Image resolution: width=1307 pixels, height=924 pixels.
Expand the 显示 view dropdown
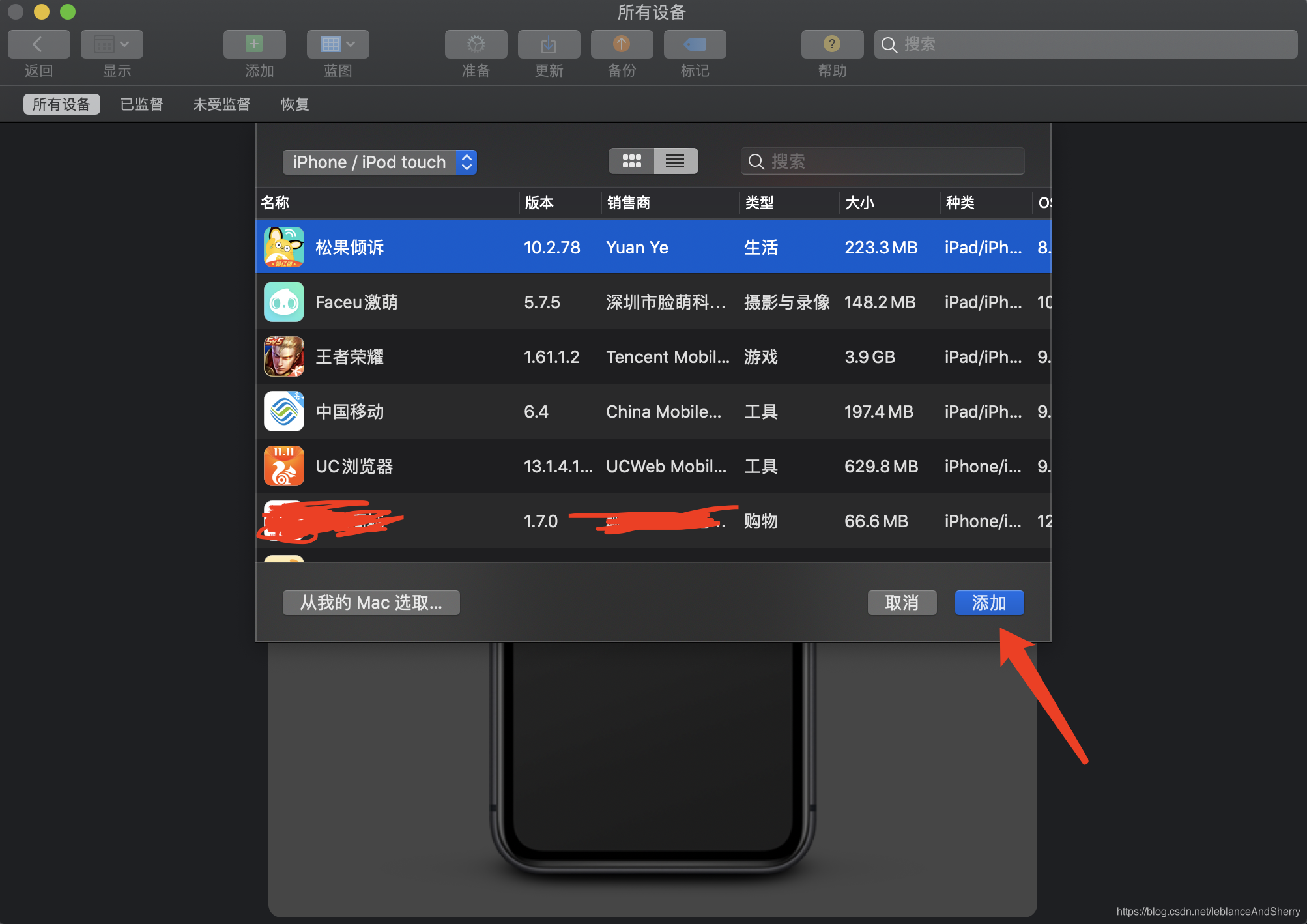(x=111, y=44)
